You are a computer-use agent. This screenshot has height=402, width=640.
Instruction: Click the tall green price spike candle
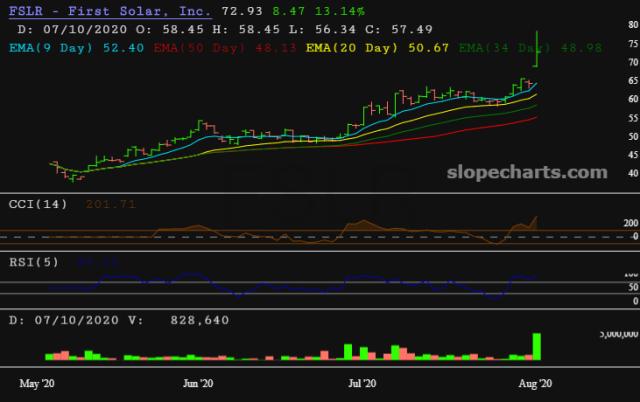(x=537, y=49)
